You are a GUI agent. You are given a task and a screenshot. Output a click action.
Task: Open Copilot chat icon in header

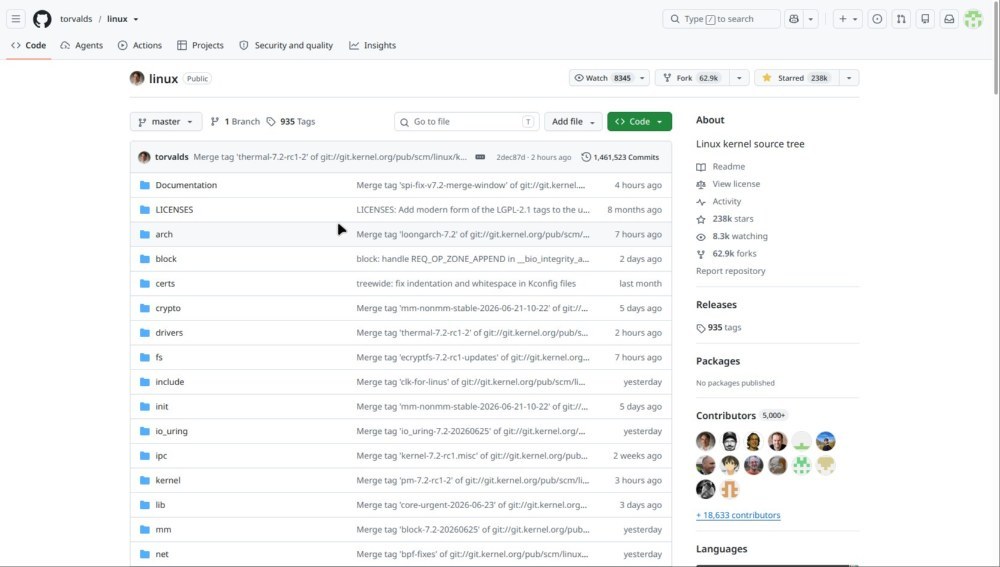point(794,19)
